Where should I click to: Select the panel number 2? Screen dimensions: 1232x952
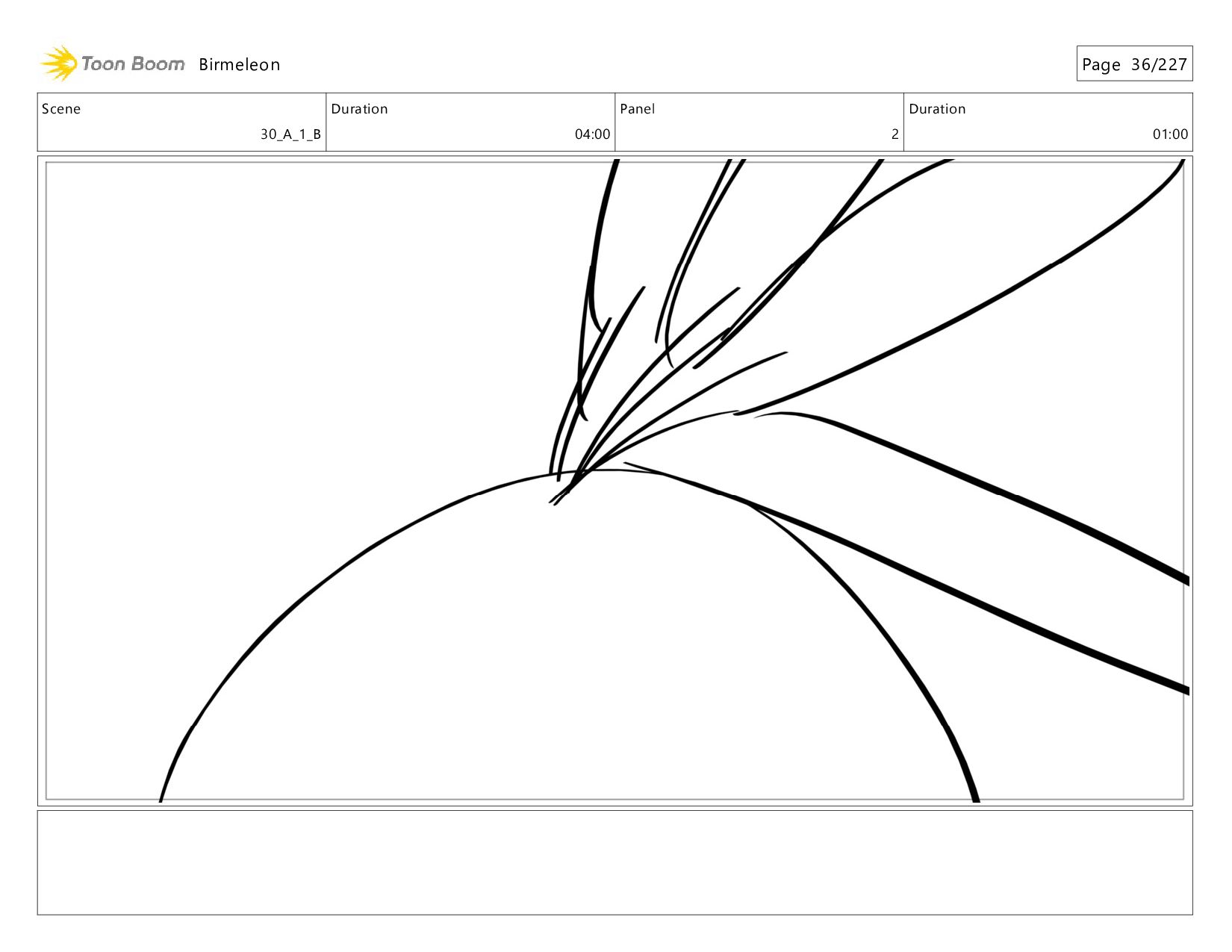[895, 134]
